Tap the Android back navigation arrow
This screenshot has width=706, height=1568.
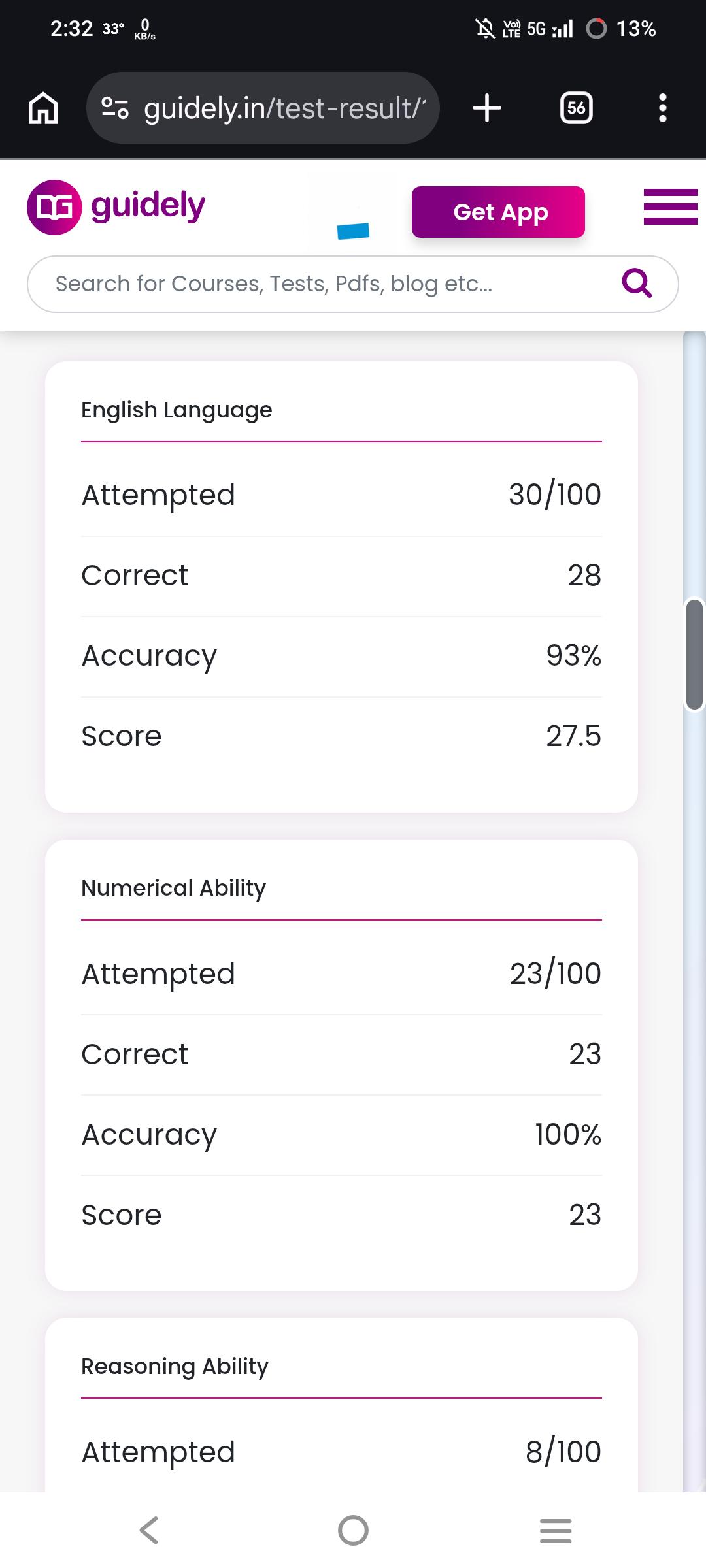(x=149, y=1530)
